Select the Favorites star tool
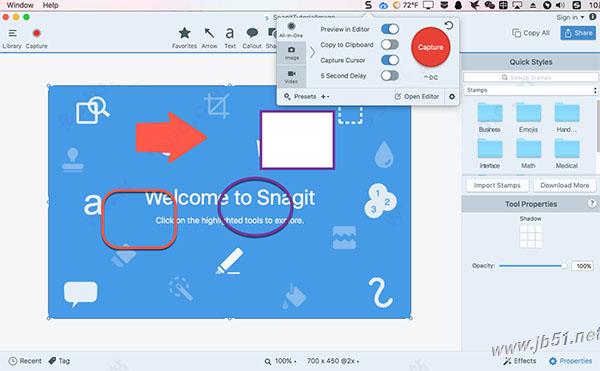Image resolution: width=600 pixels, height=371 pixels. 184,37
